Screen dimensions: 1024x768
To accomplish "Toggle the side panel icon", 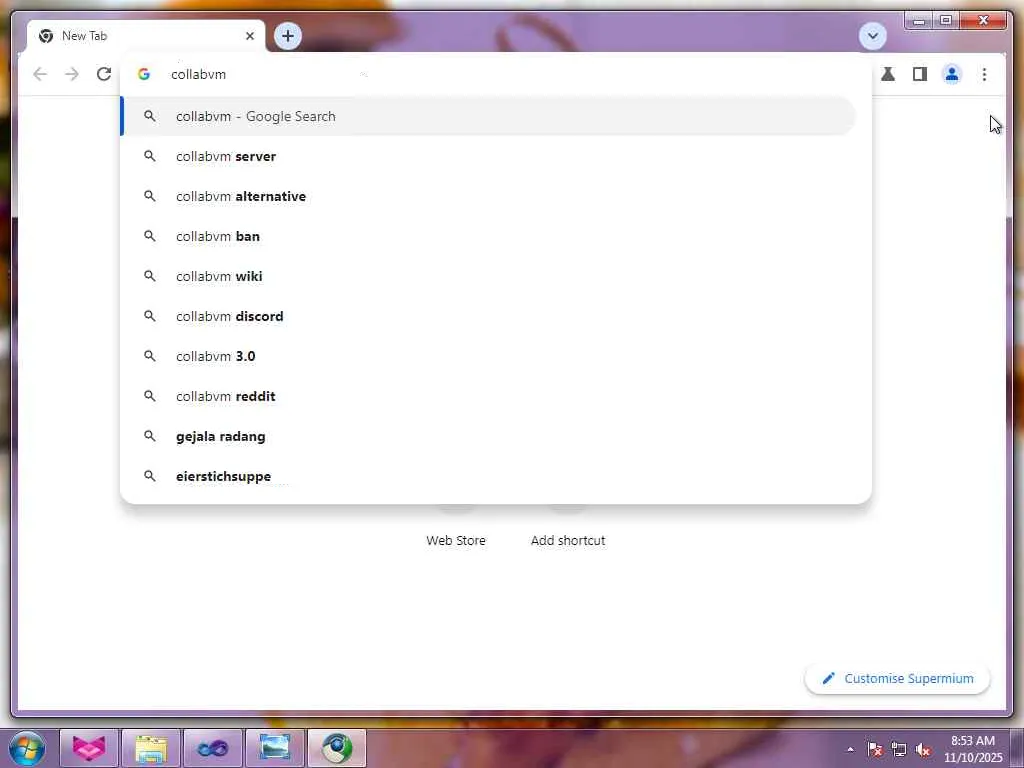I will pyautogui.click(x=920, y=74).
